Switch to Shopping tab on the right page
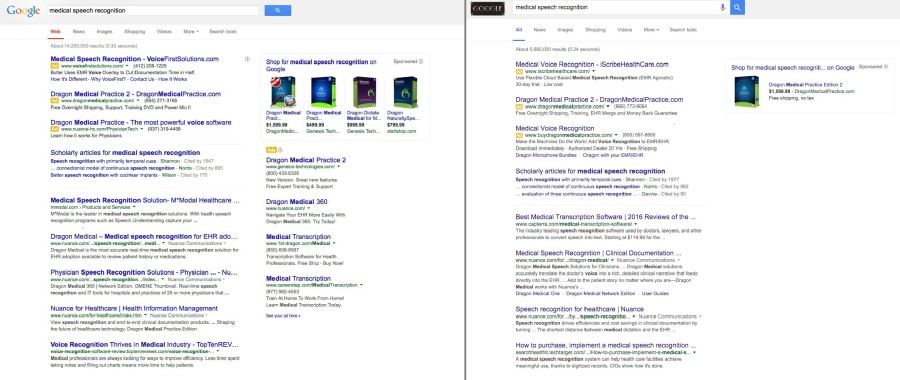The image size is (900, 380). (x=595, y=30)
